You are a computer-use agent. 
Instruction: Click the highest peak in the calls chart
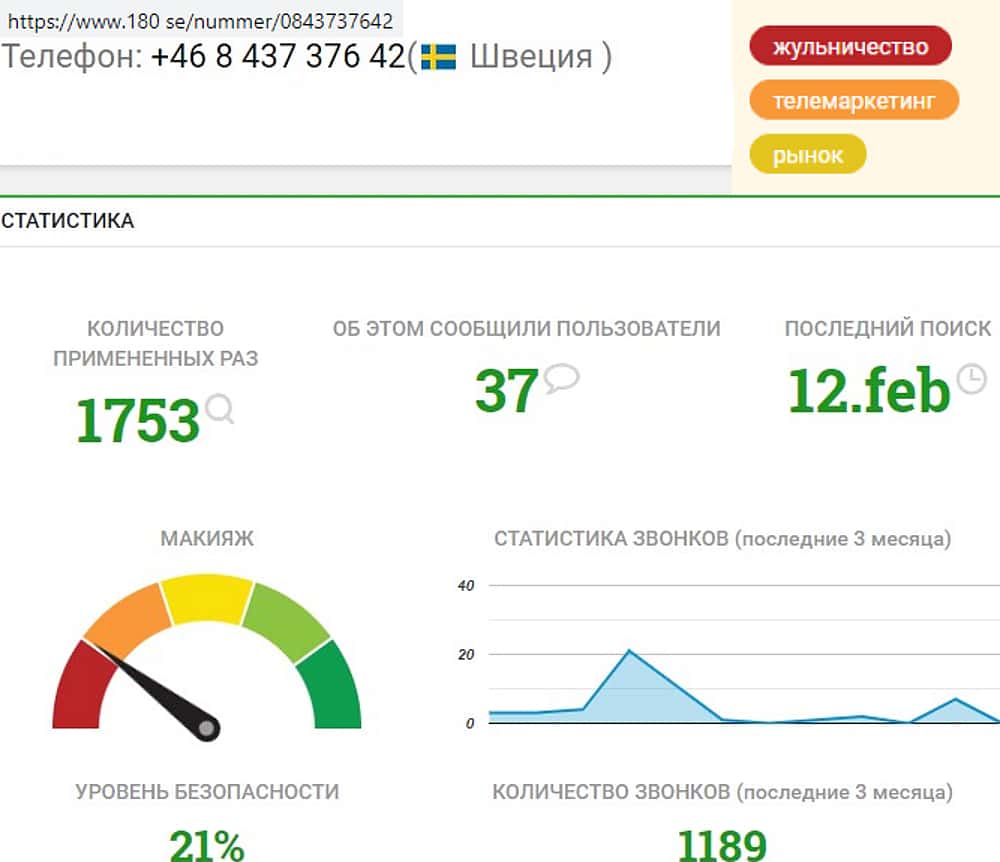pyautogui.click(x=629, y=651)
